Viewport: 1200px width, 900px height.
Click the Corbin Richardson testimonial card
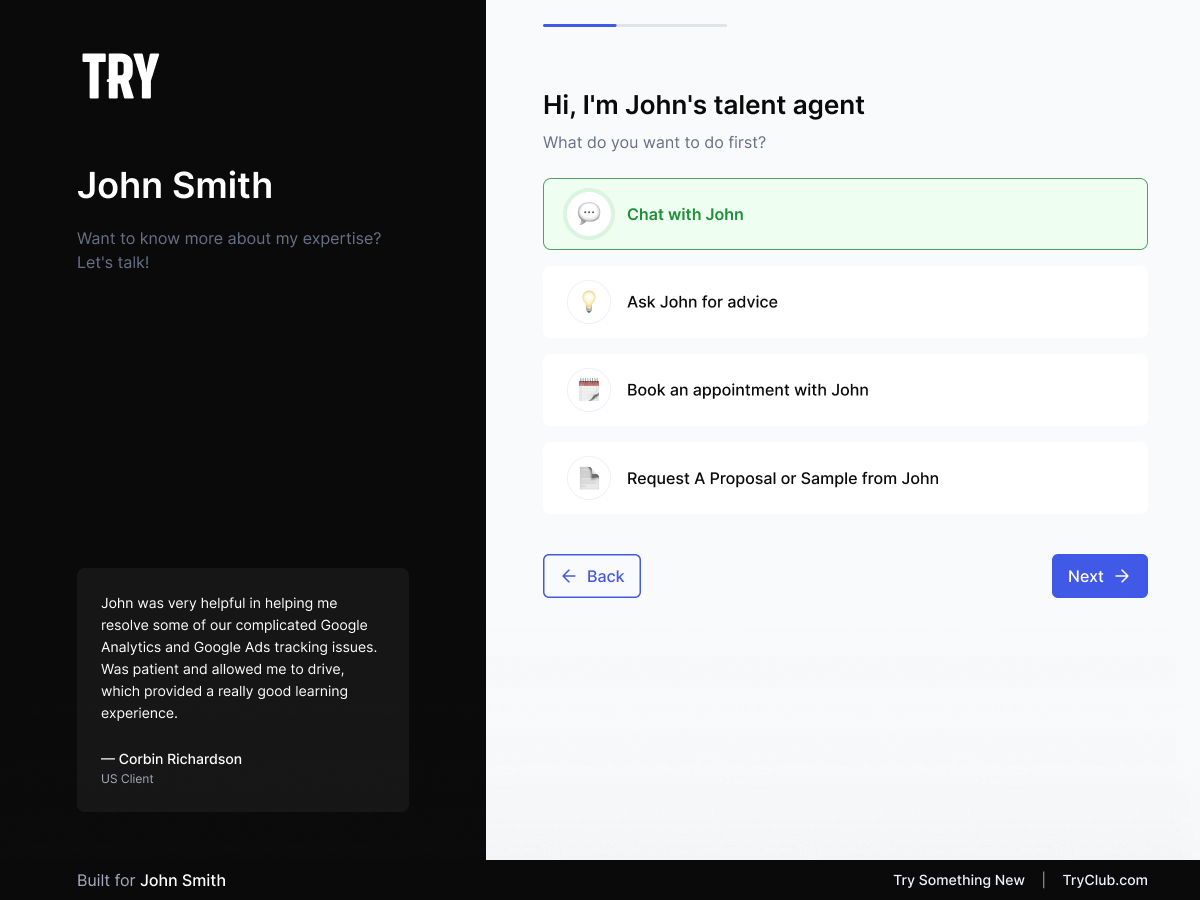tap(243, 690)
